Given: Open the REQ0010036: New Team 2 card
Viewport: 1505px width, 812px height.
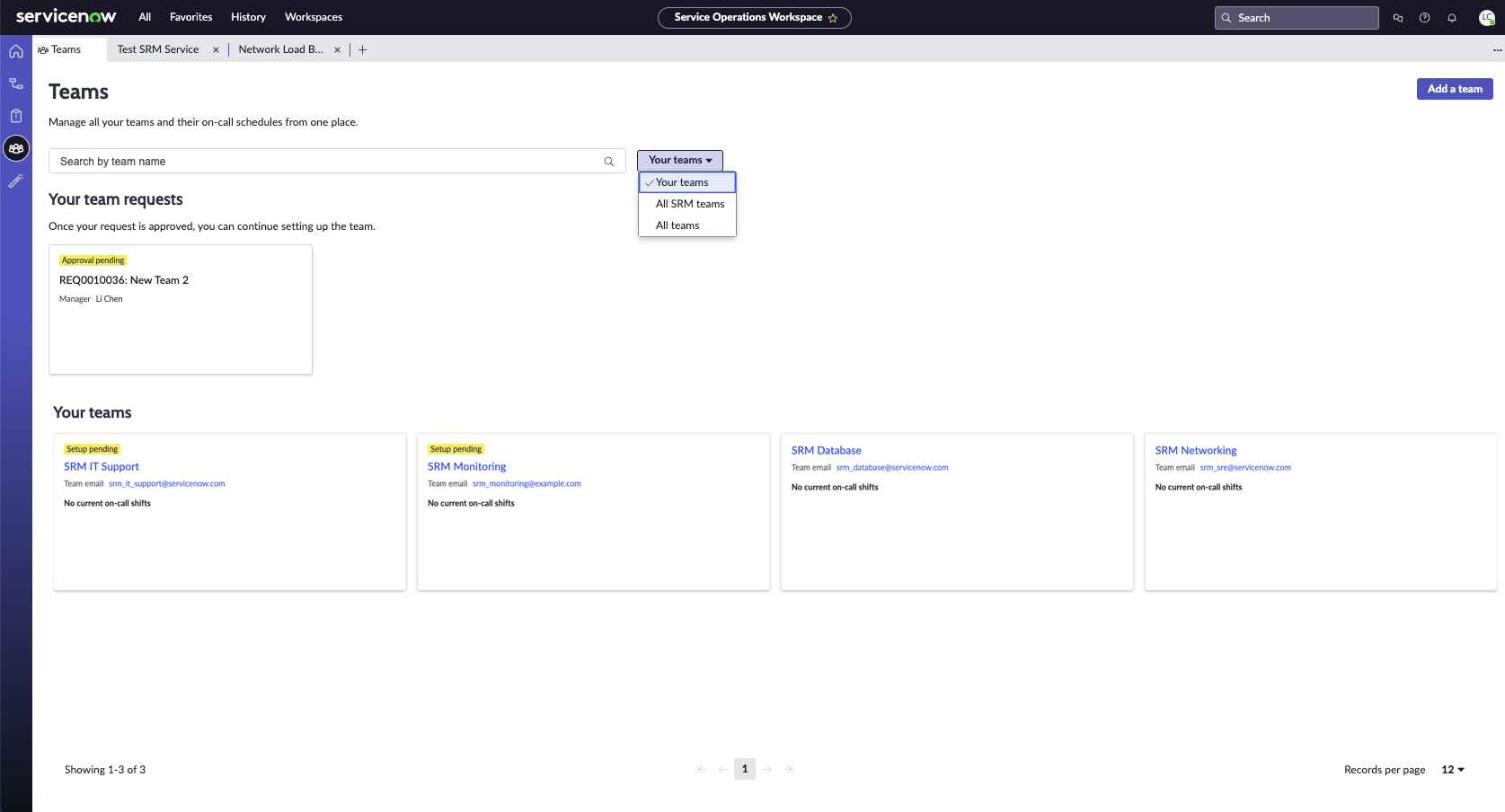Looking at the screenshot, I should [181, 309].
